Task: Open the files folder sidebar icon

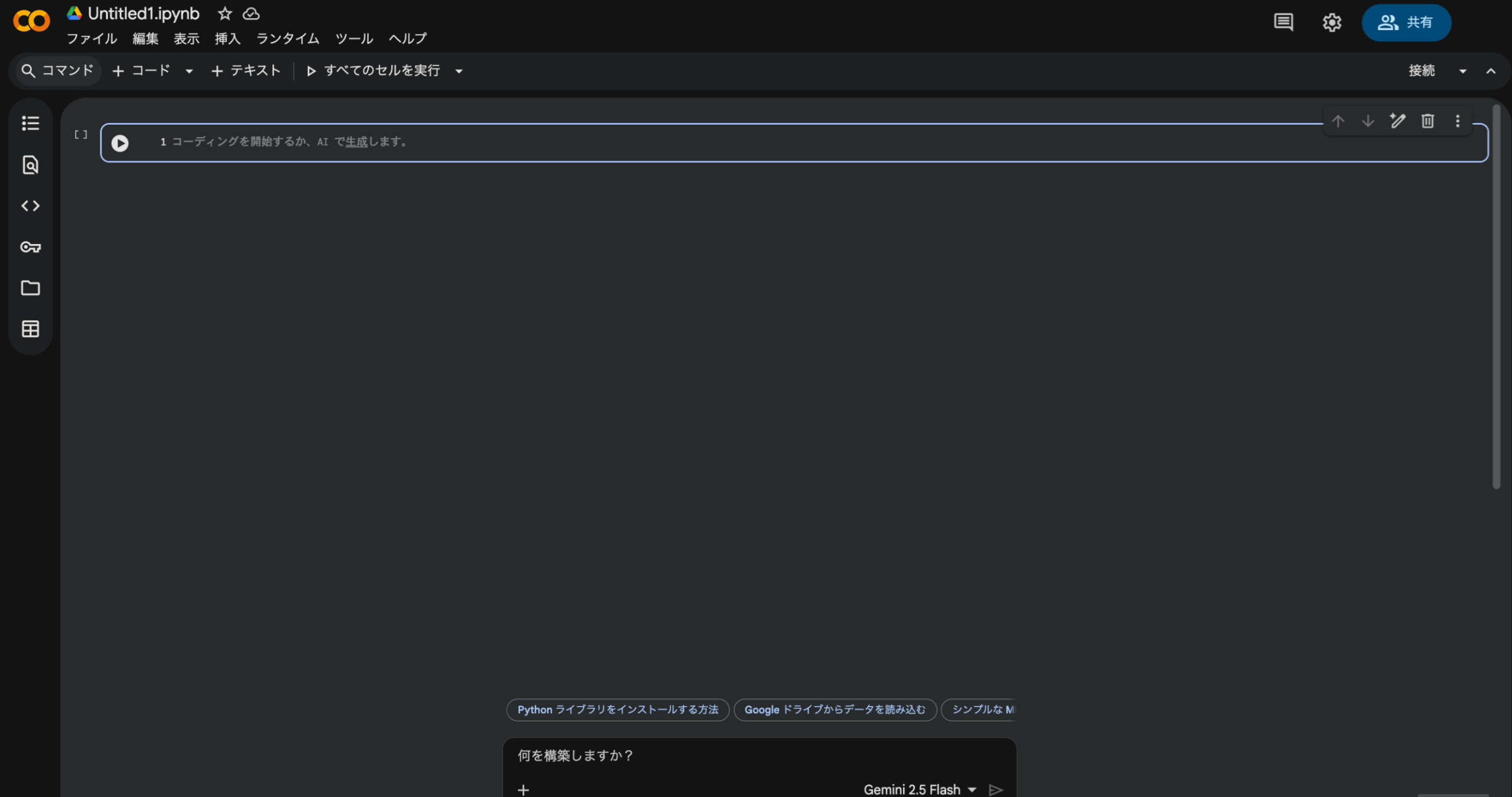Action: (30, 288)
